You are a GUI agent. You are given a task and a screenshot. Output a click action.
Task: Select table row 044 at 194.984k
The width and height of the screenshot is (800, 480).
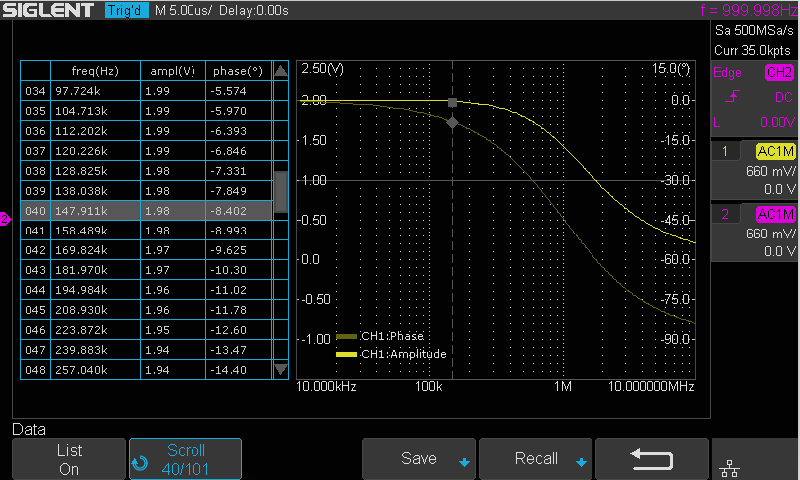coord(146,290)
